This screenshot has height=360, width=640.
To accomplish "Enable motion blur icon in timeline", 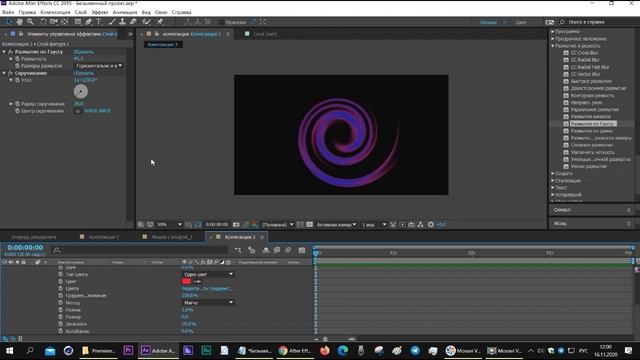I will click(288, 250).
